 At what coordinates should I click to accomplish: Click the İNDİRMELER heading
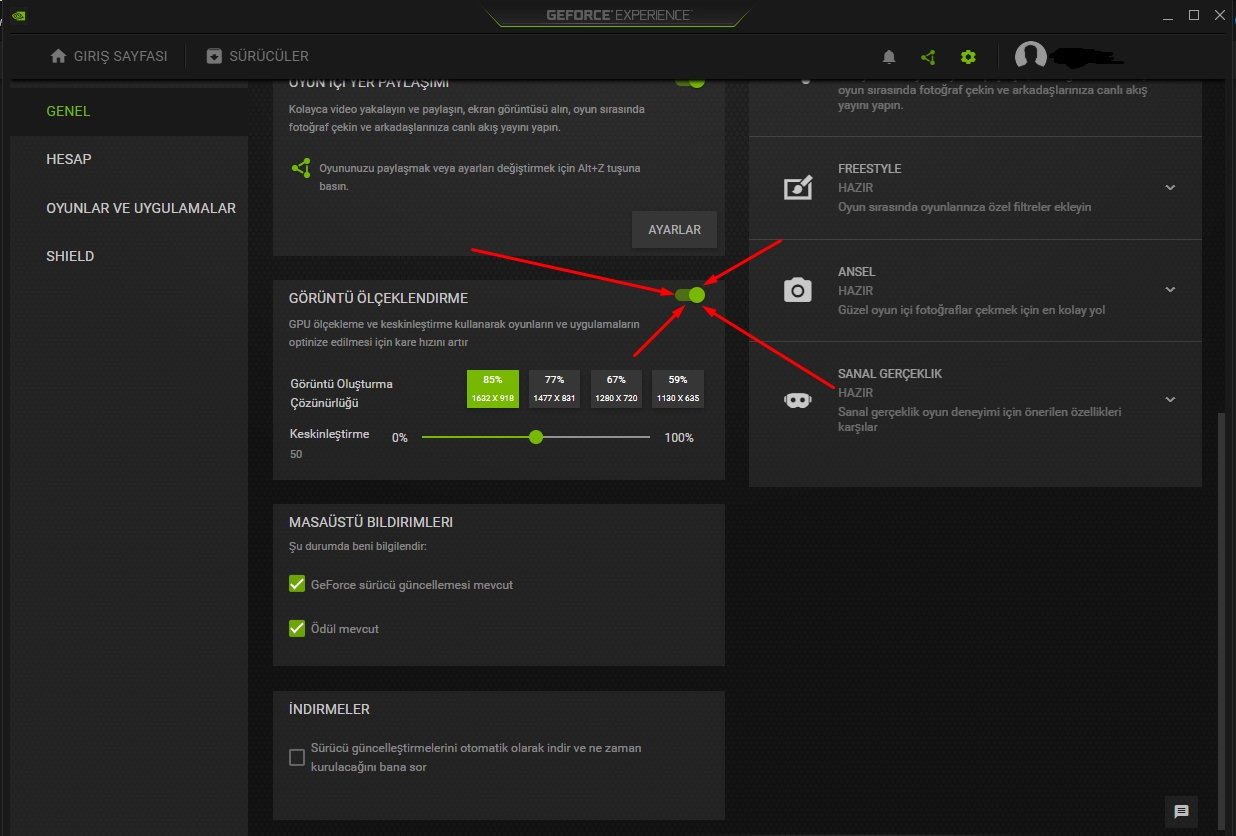point(329,709)
